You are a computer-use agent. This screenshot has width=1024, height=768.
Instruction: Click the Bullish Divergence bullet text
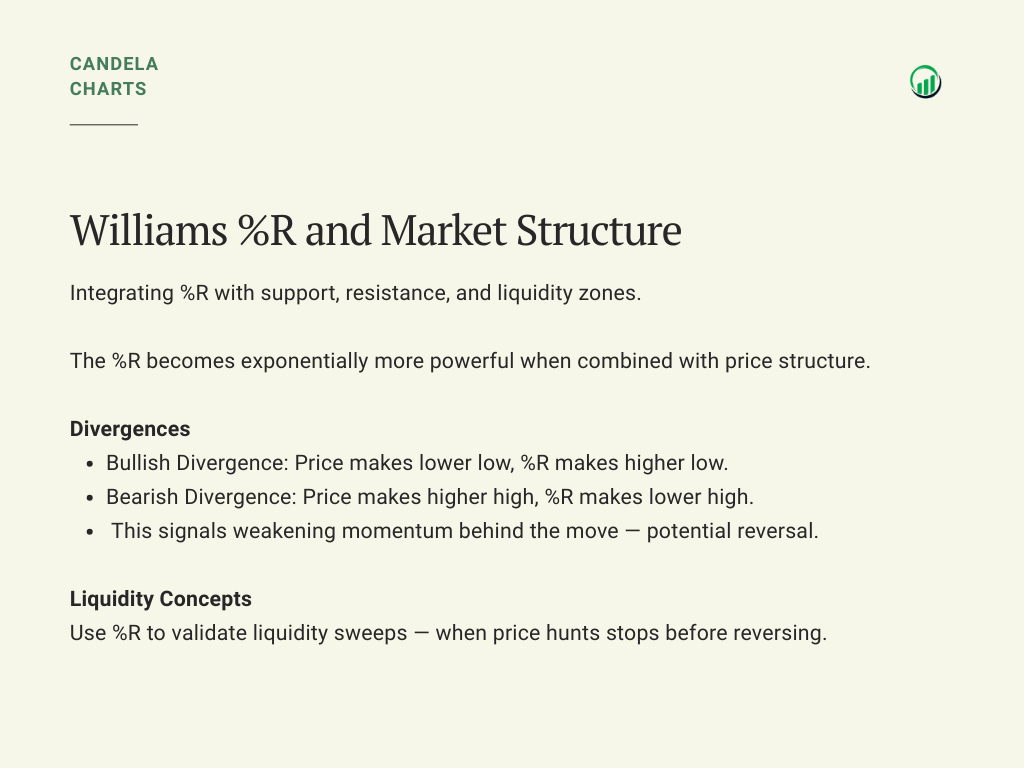(x=417, y=463)
